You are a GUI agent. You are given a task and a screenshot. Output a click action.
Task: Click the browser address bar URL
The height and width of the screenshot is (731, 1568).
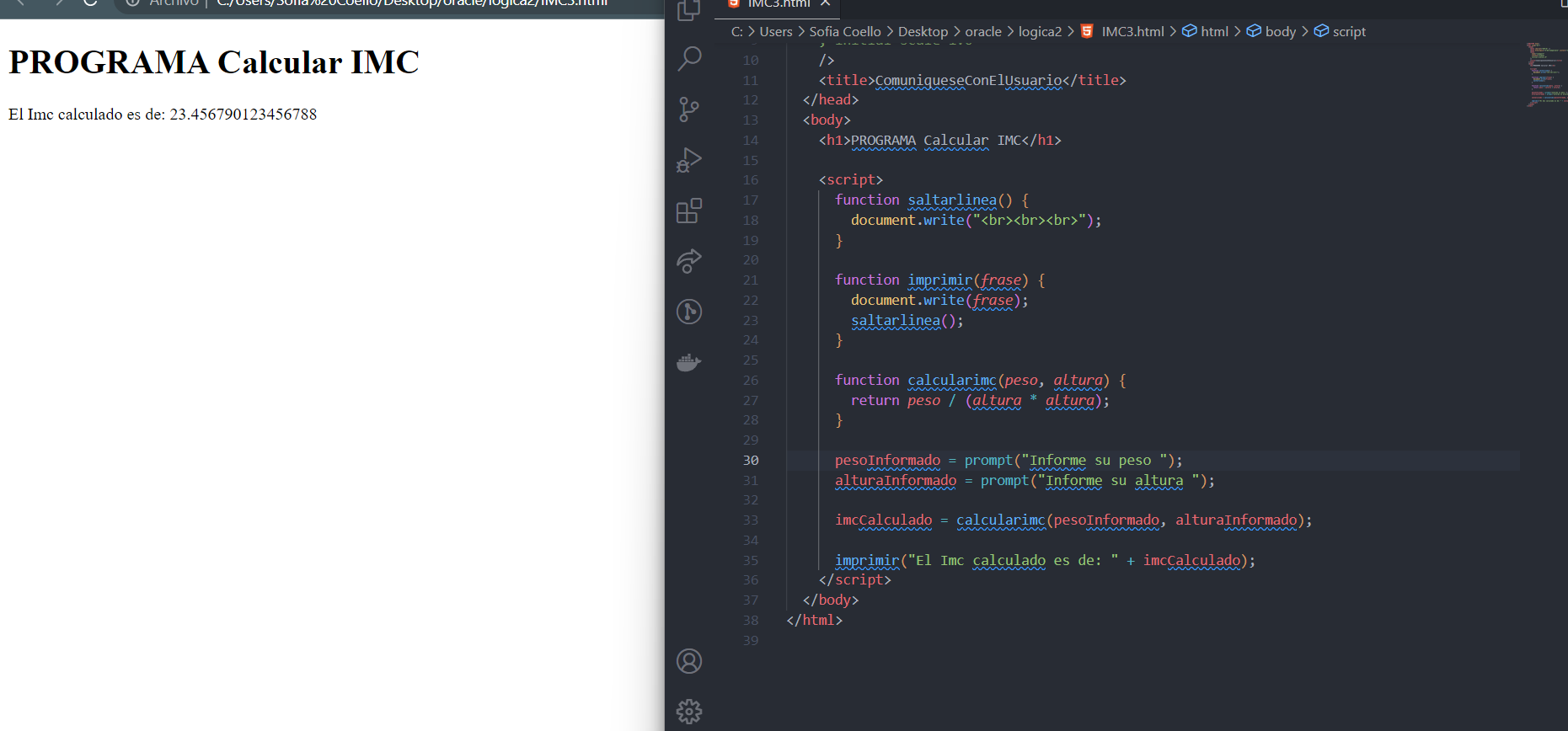[412, 3]
